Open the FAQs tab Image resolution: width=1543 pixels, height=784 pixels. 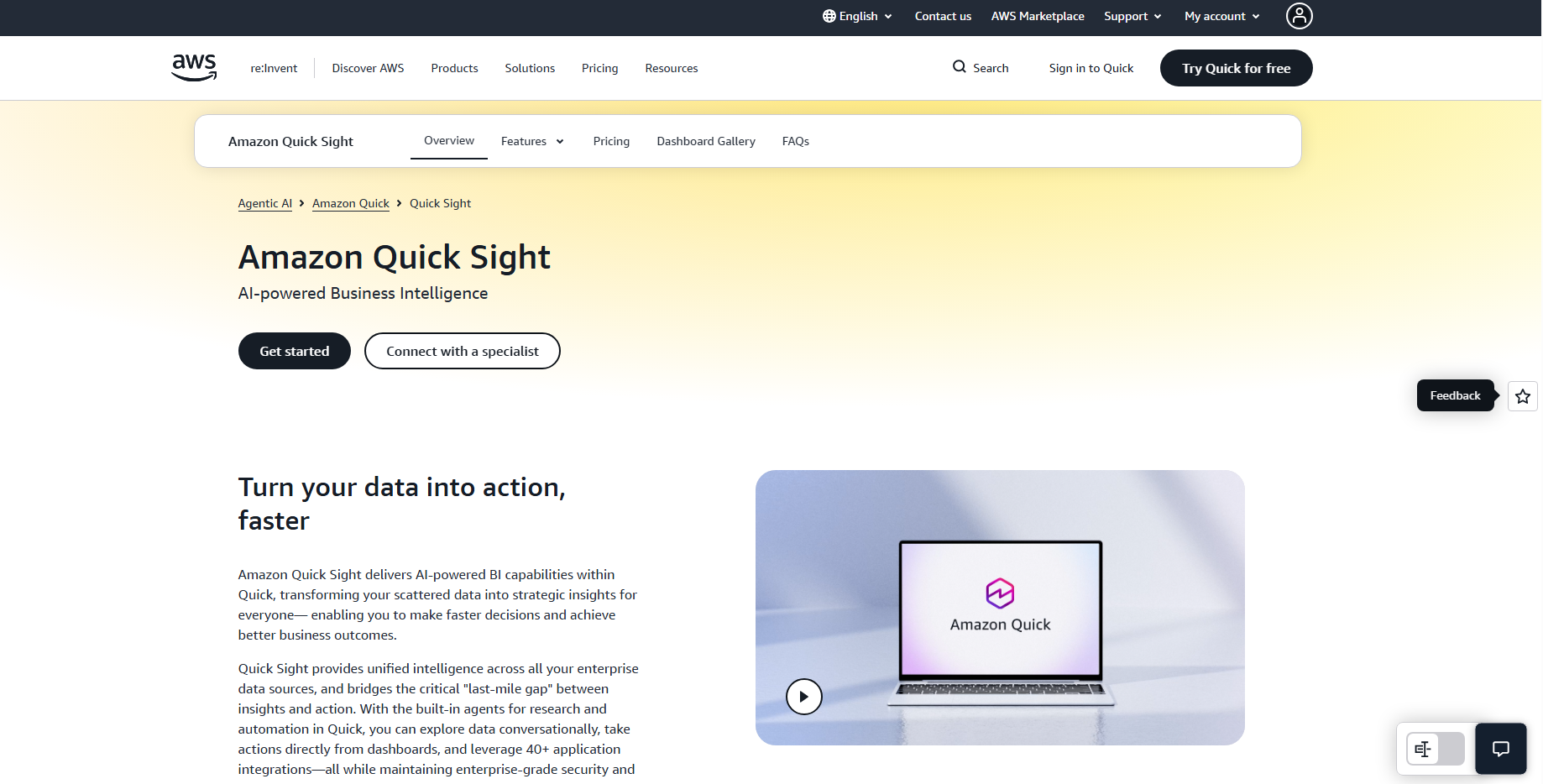[796, 141]
